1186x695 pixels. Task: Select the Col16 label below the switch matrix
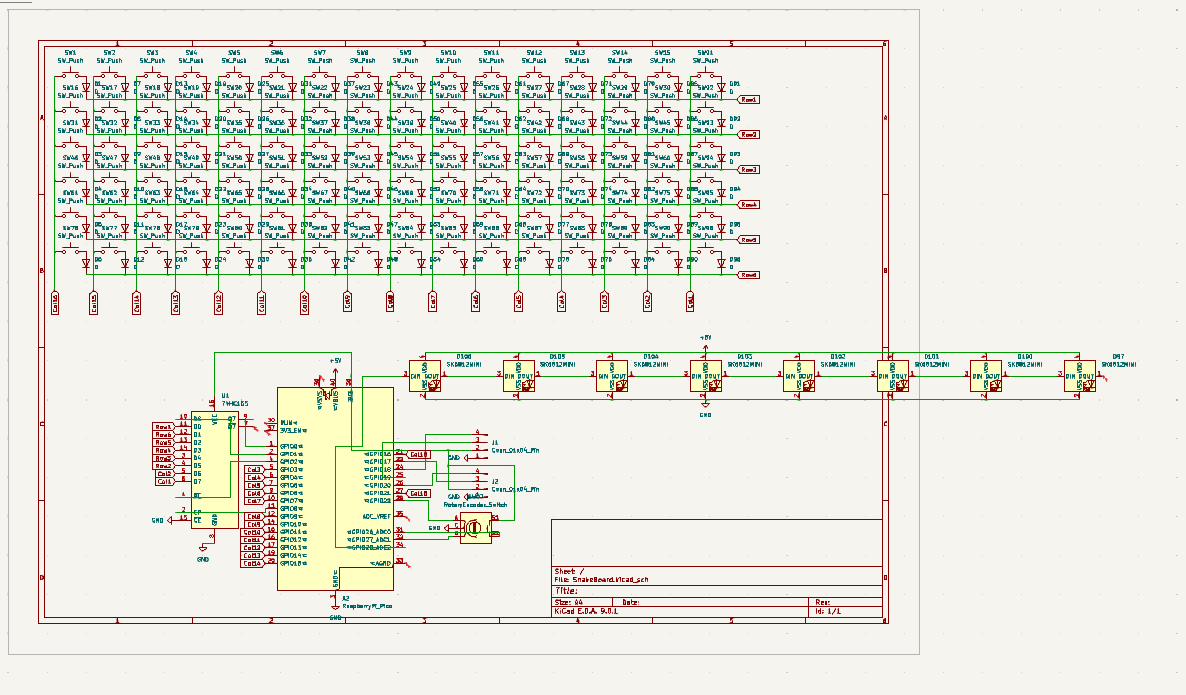pos(55,302)
